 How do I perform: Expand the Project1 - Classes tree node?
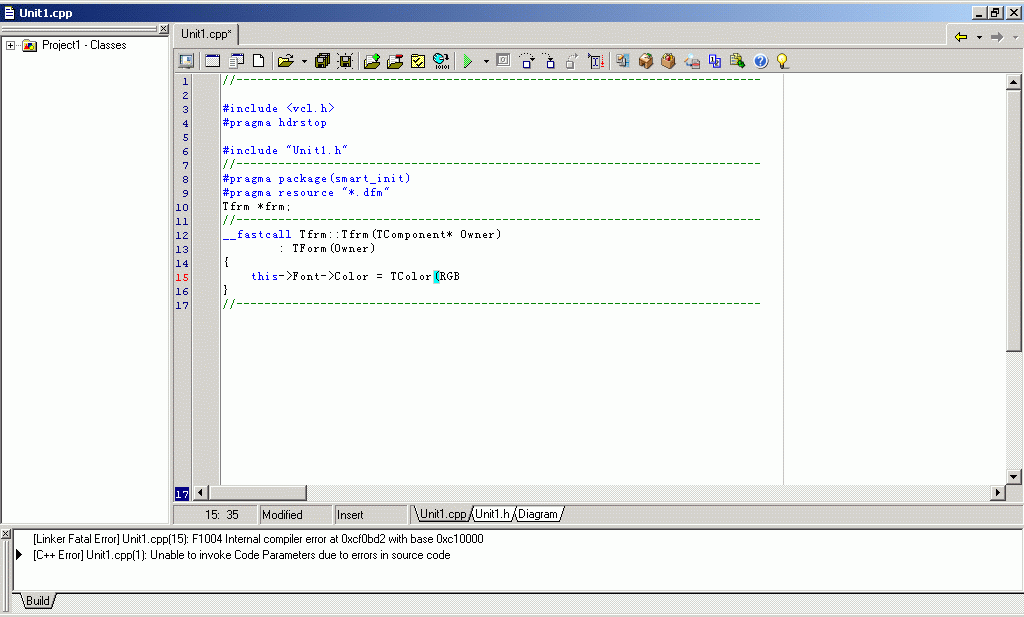(10, 45)
